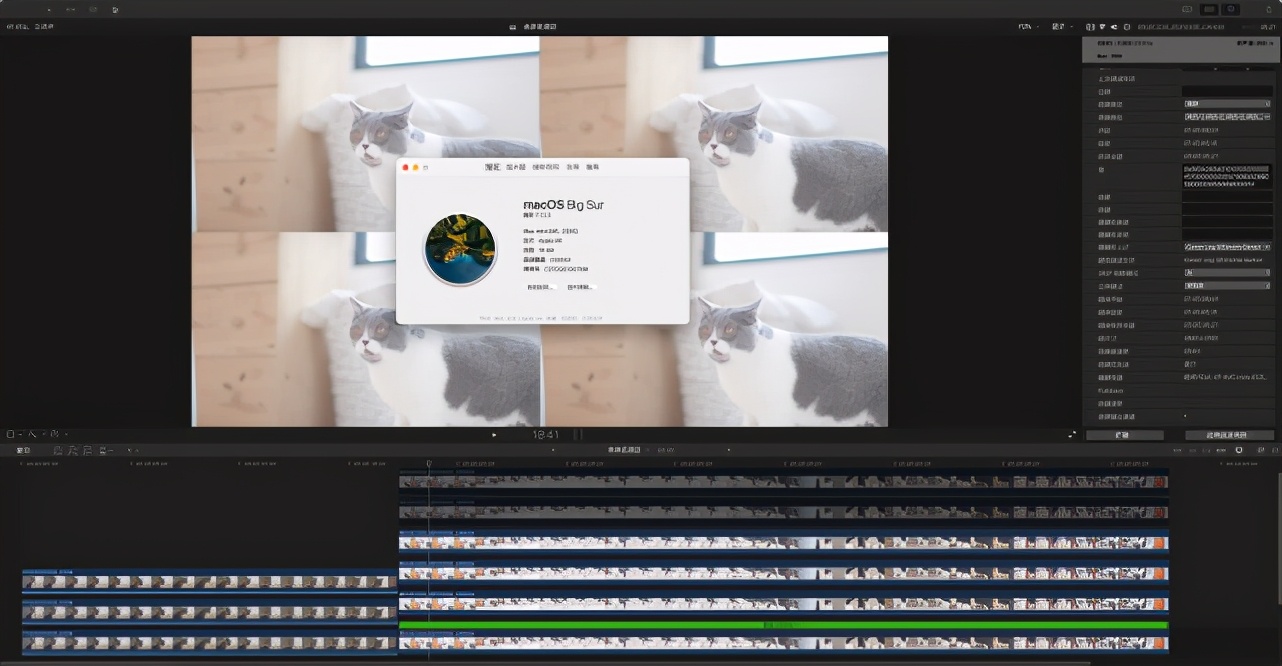Toggle the browser panel button in toolbar

tap(1187, 9)
